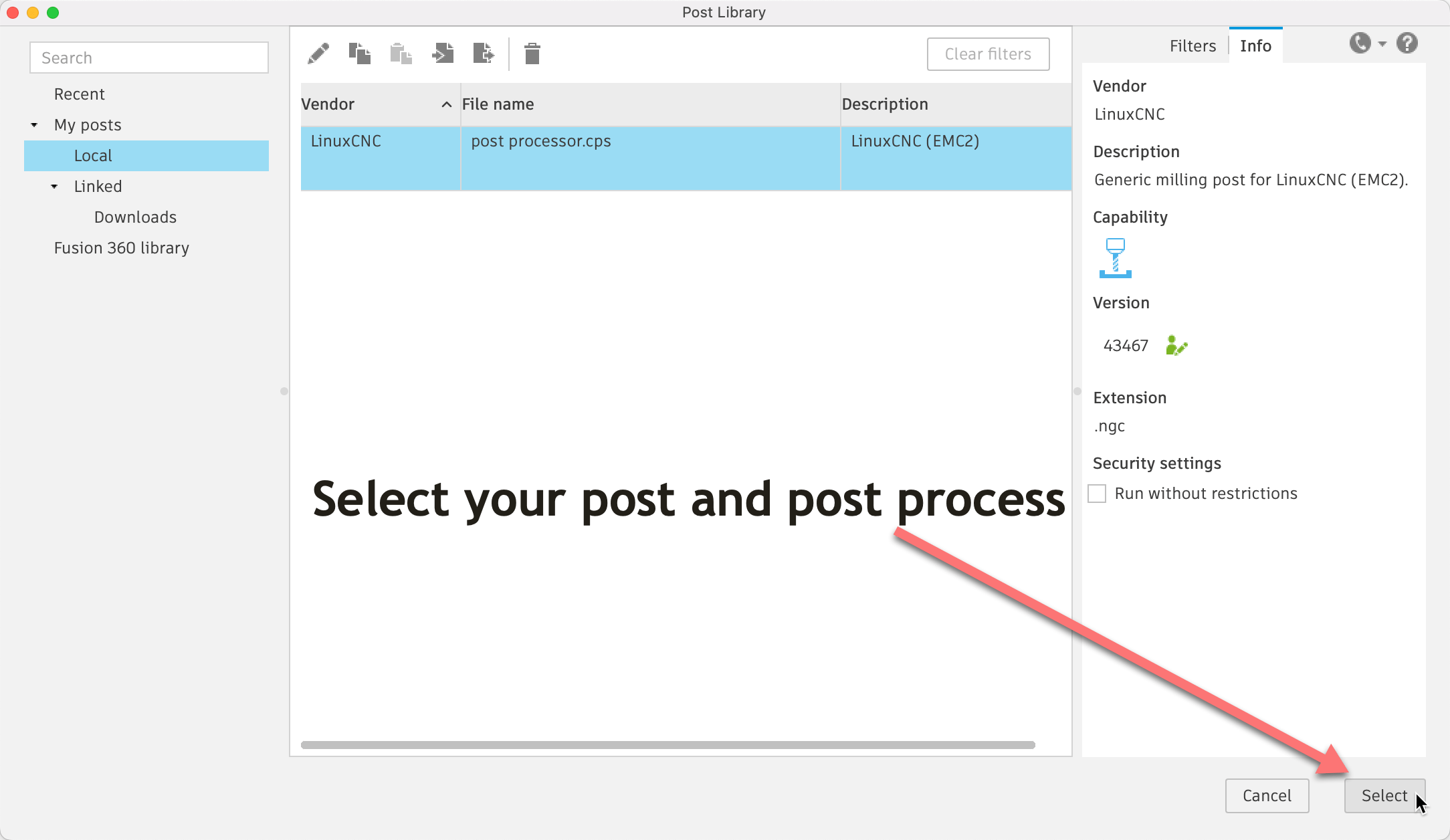Click the Search input field

click(x=149, y=58)
